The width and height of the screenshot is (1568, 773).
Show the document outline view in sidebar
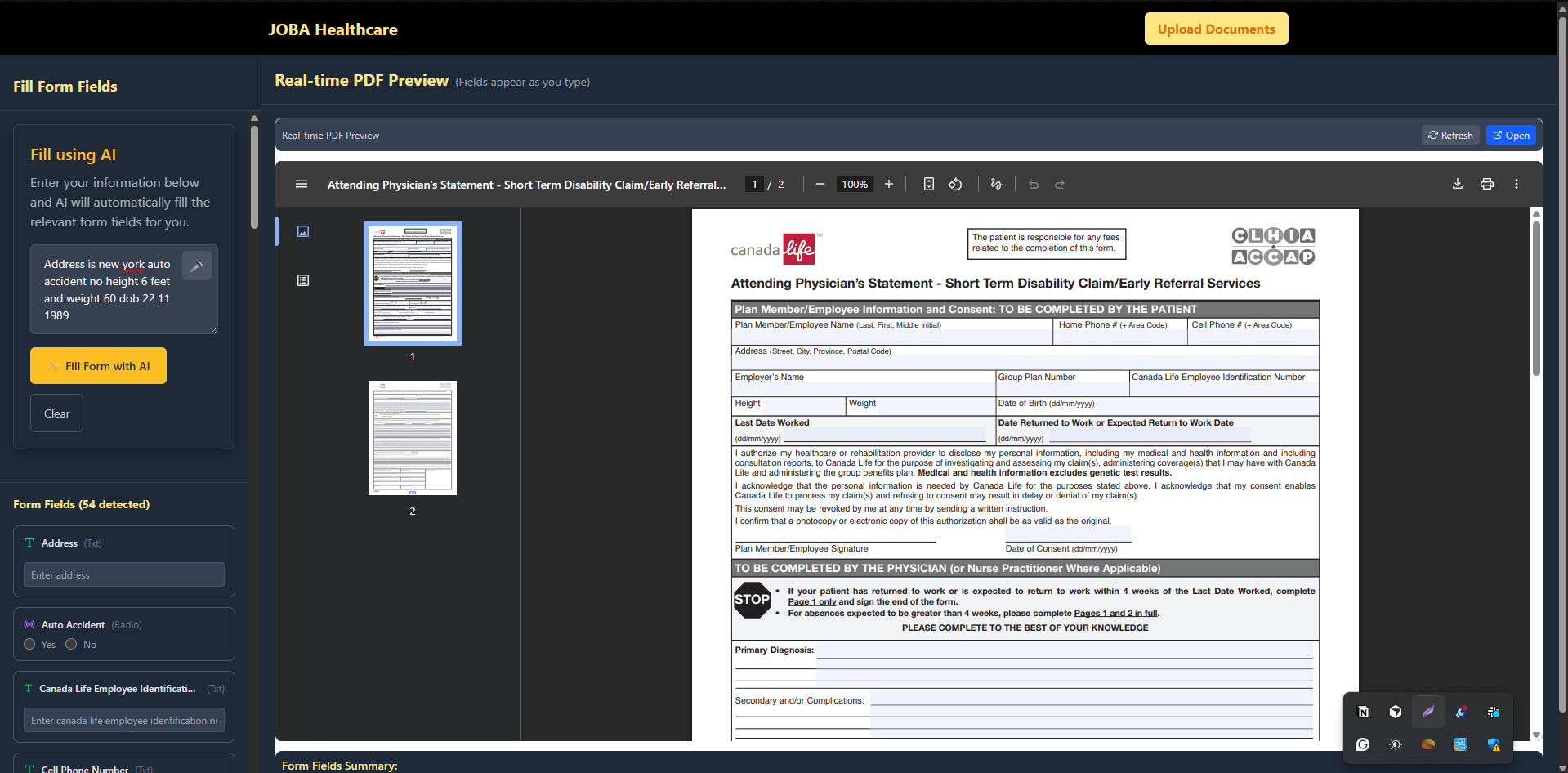coord(303,280)
